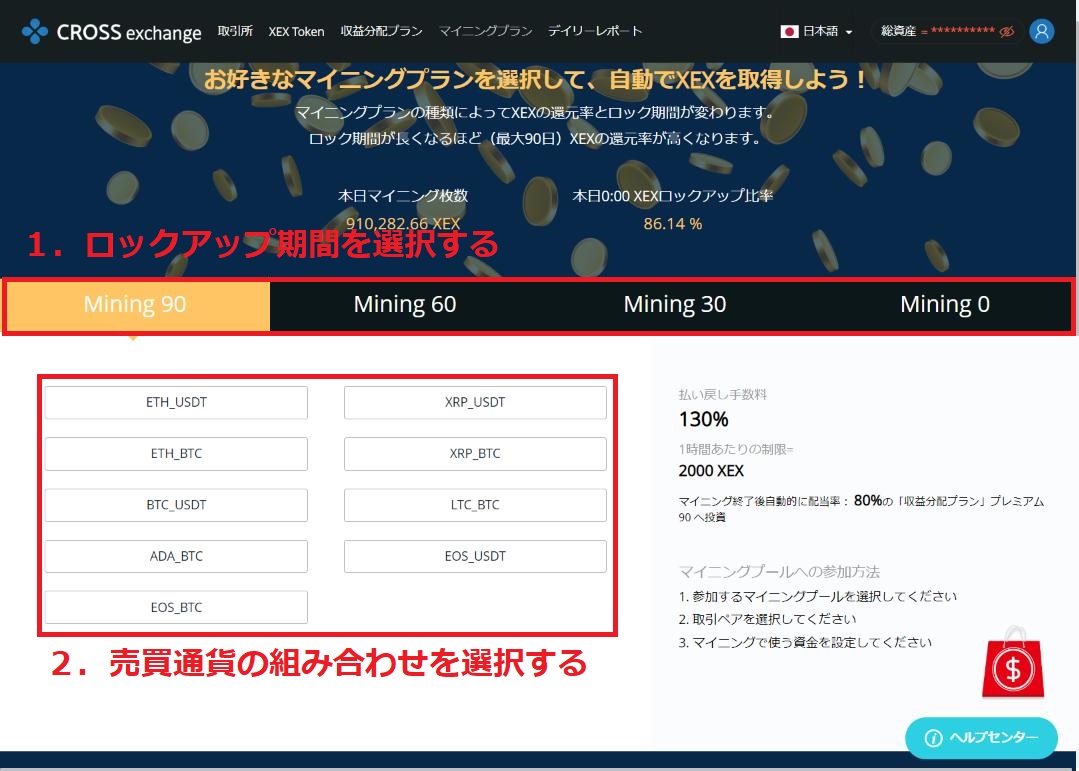
Task: Expand the 日本語 language dropdown arrow
Action: pos(848,32)
